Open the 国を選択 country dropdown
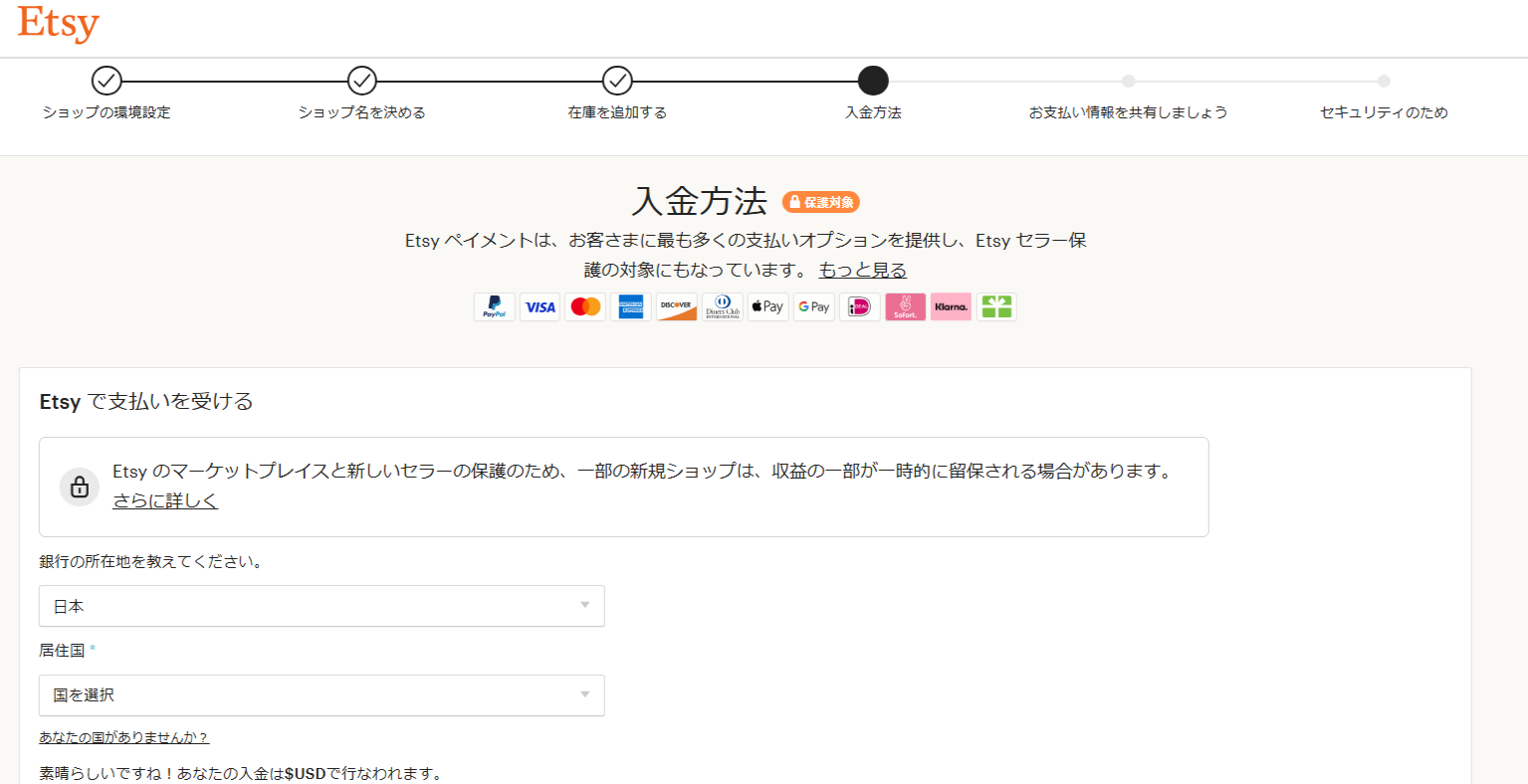 pos(322,694)
